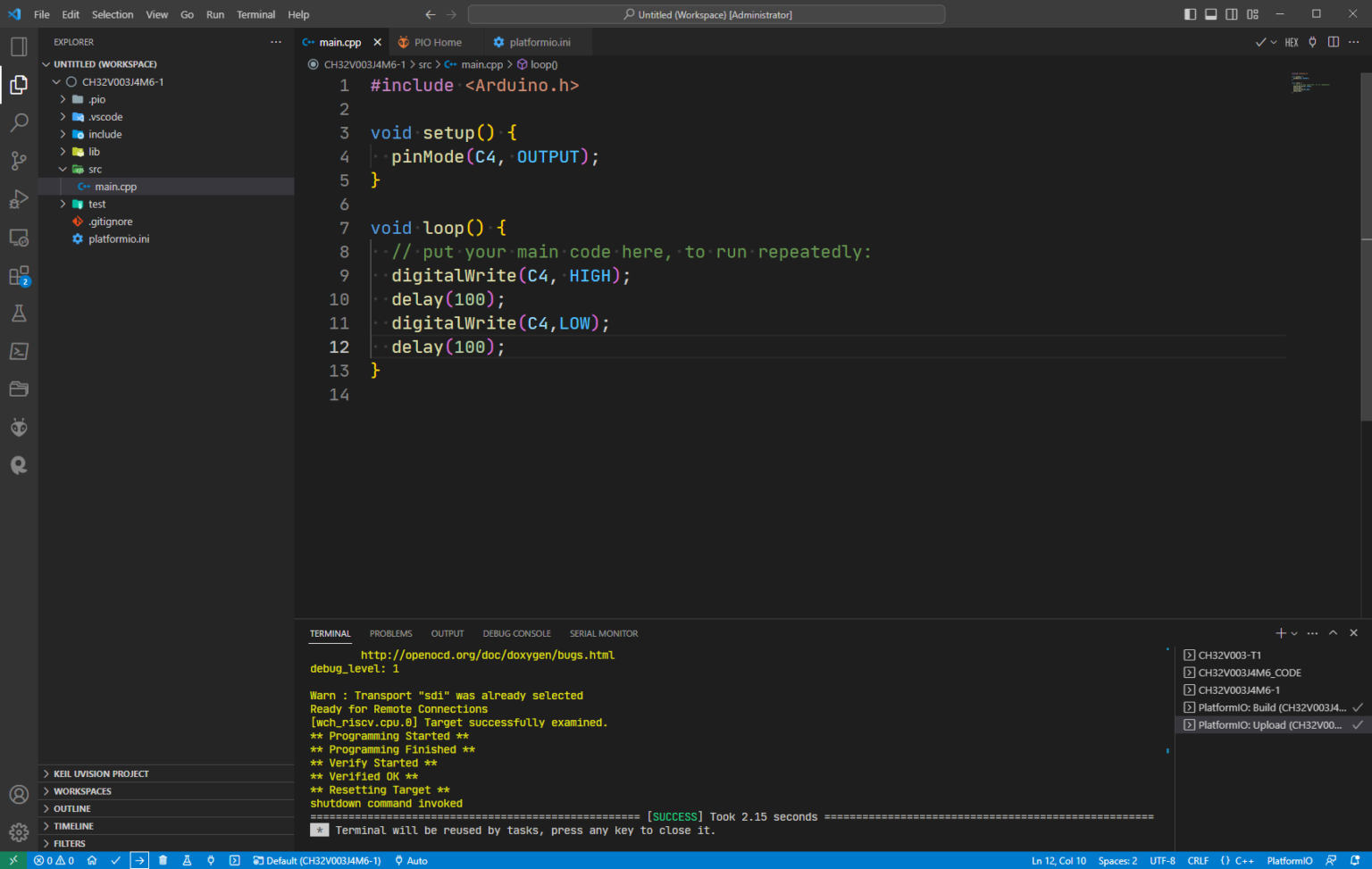
Task: Open the Serial Monitor plug icon in status bar
Action: (x=211, y=860)
